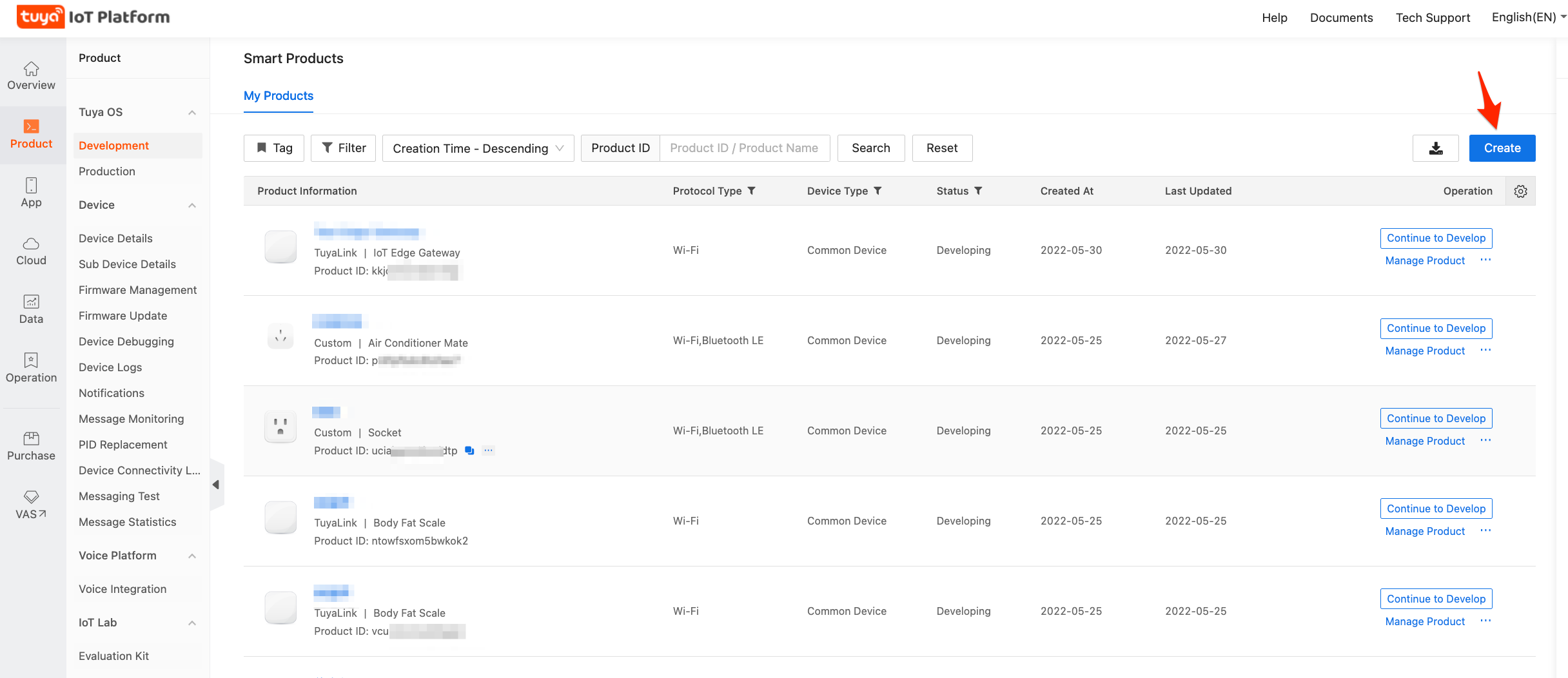Collapse the IoT Lab menu group
Image resolution: width=1568 pixels, height=678 pixels.
tap(191, 623)
